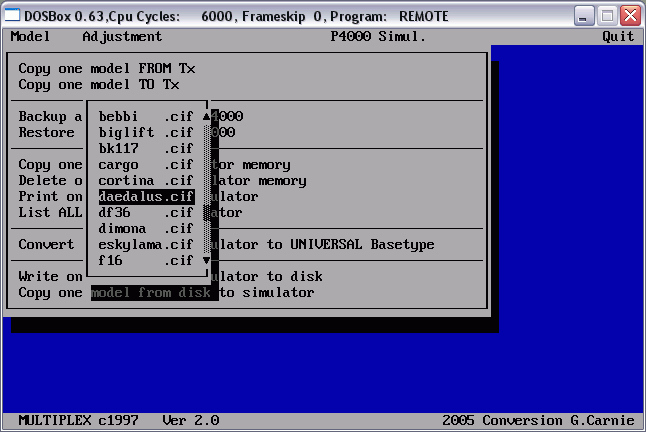Viewport: 646px width, 432px height.
Task: Select Copy one model from disk to simulator
Action: [166, 293]
